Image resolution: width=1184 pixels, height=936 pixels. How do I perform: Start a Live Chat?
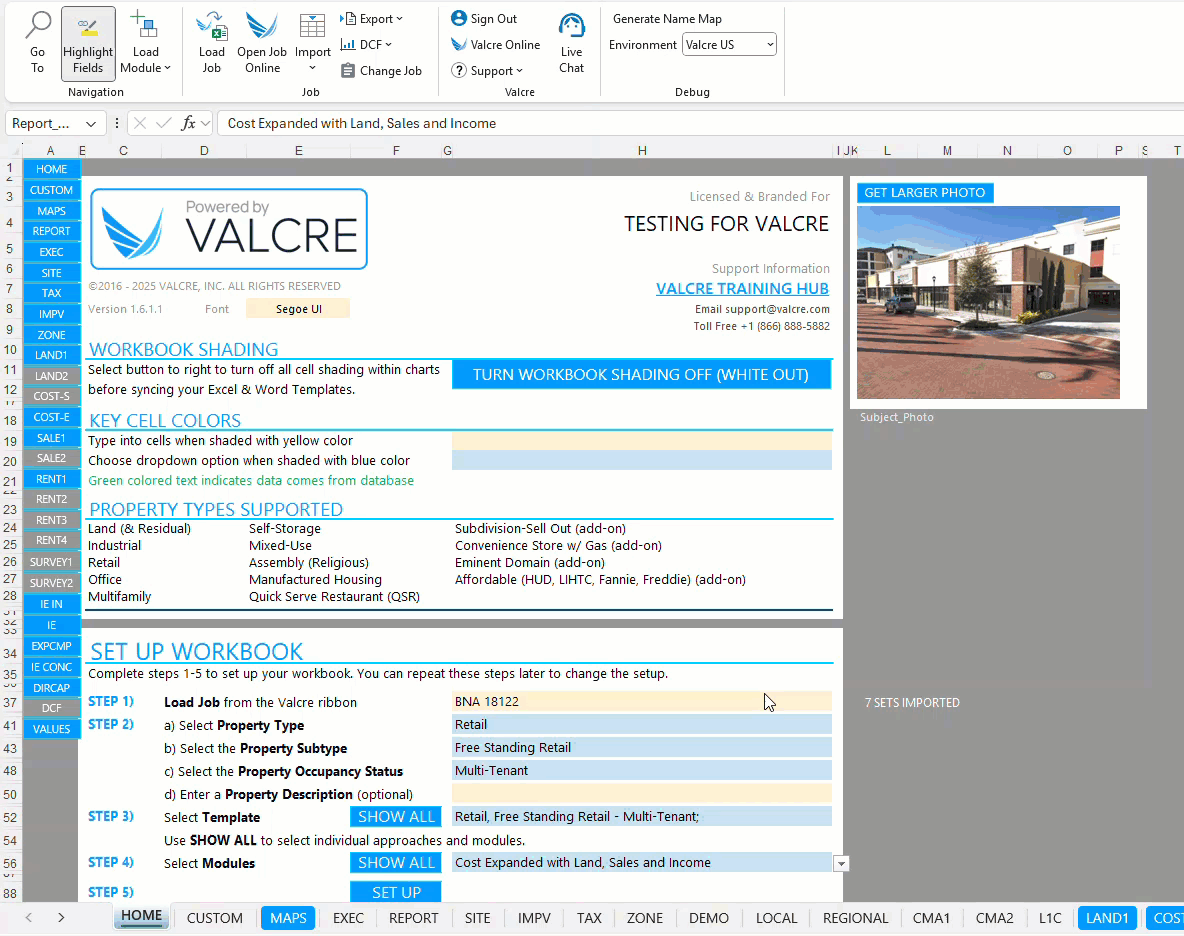[572, 43]
